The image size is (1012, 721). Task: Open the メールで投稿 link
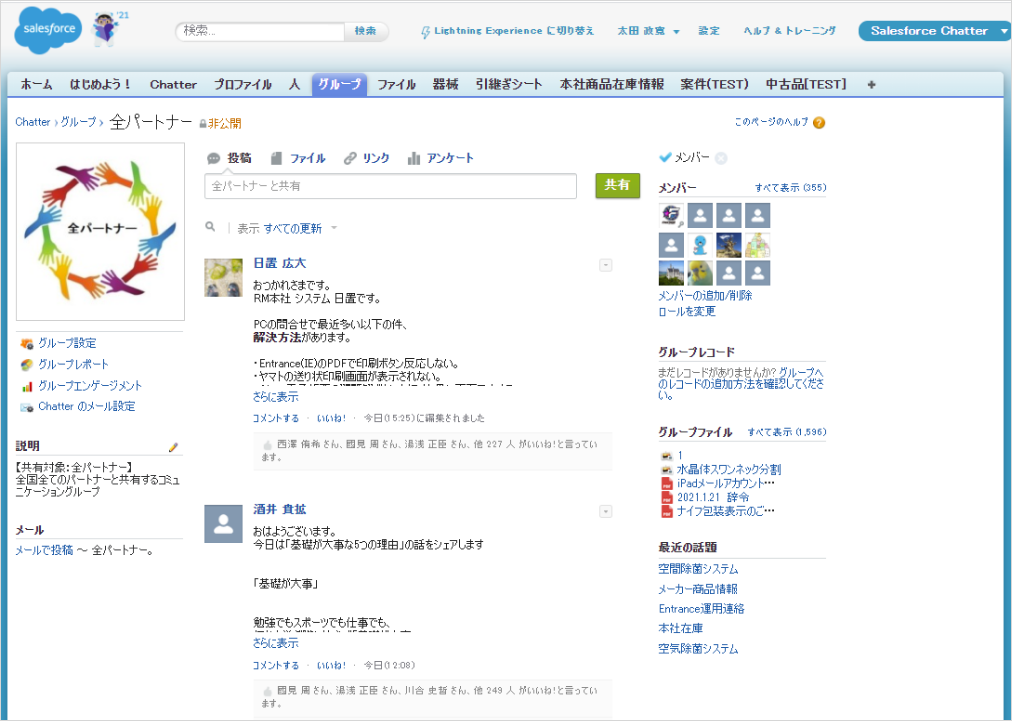point(44,551)
